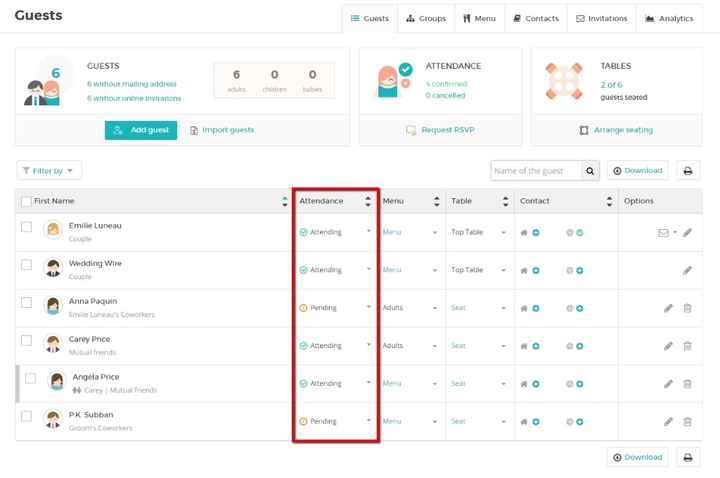Click the top printer icon
Image resolution: width=720 pixels, height=478 pixels.
[687, 171]
